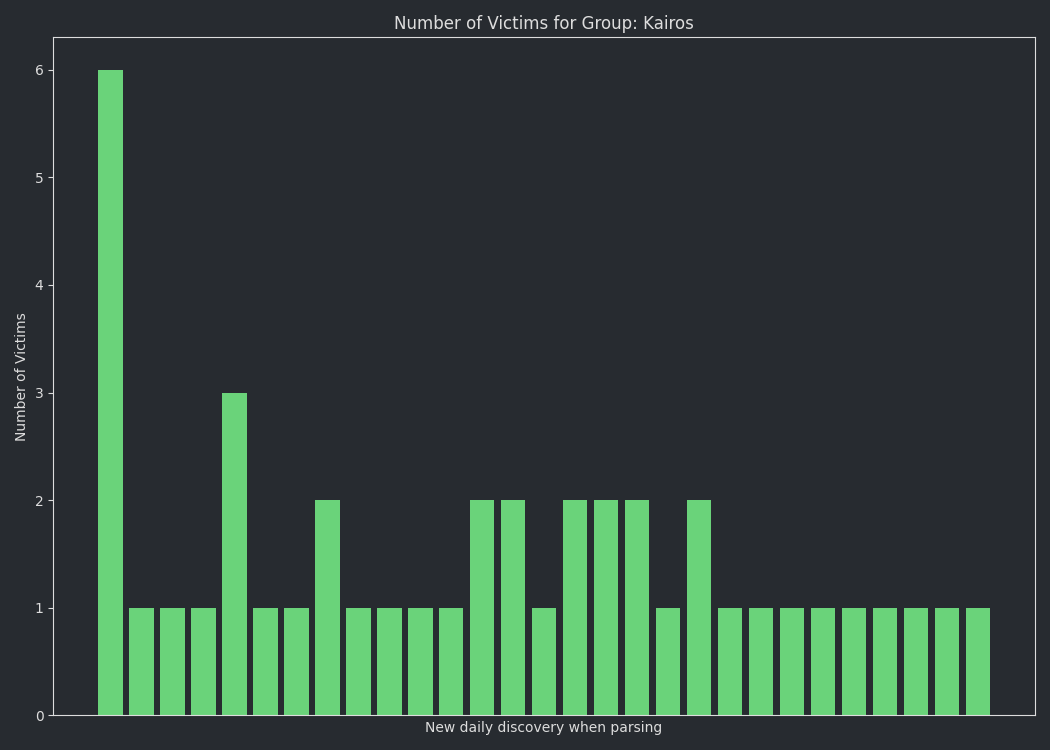Select the y-axis tick label "5"
The image size is (1050, 750).
click(40, 178)
